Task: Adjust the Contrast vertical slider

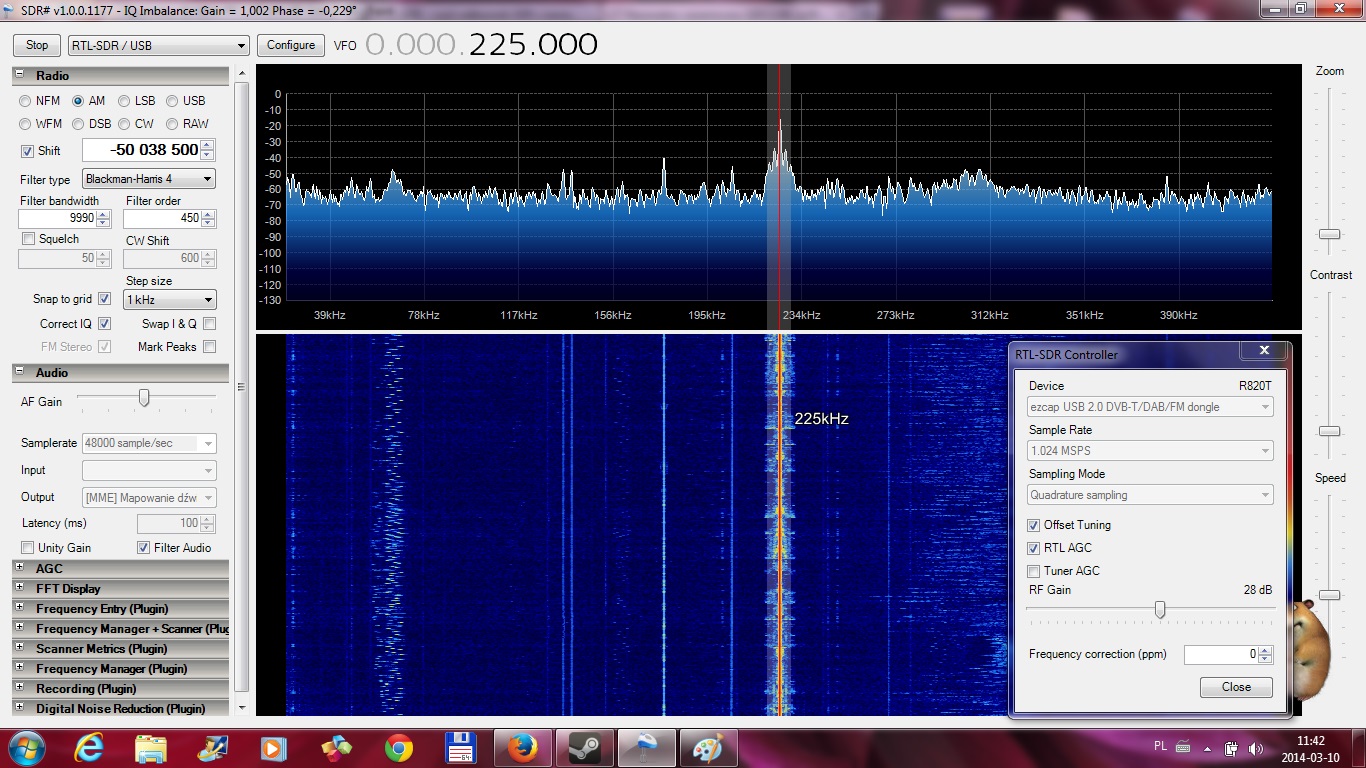Action: coord(1329,431)
